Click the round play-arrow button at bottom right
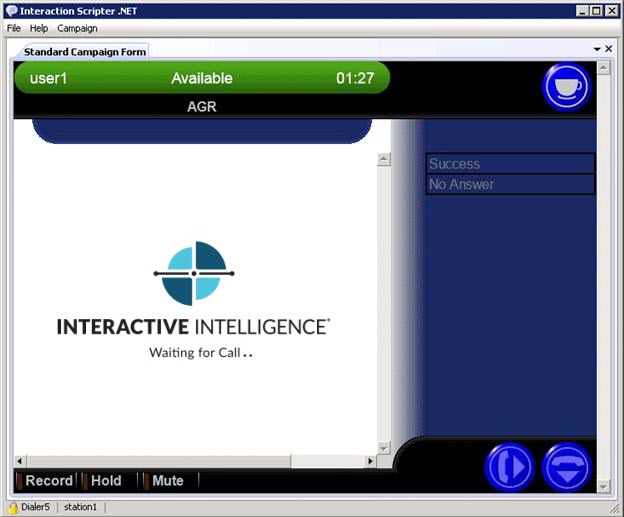624x517 pixels. pyautogui.click(x=509, y=467)
